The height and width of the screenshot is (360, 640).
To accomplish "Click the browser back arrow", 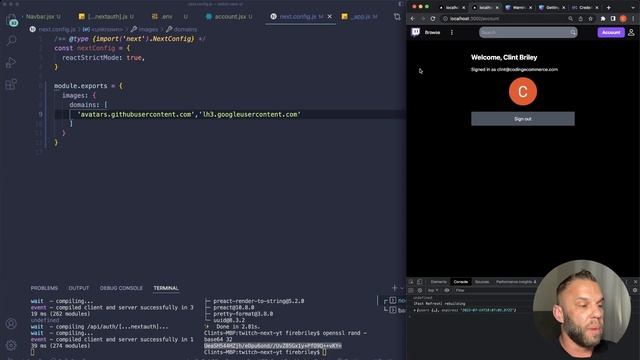I will point(413,19).
